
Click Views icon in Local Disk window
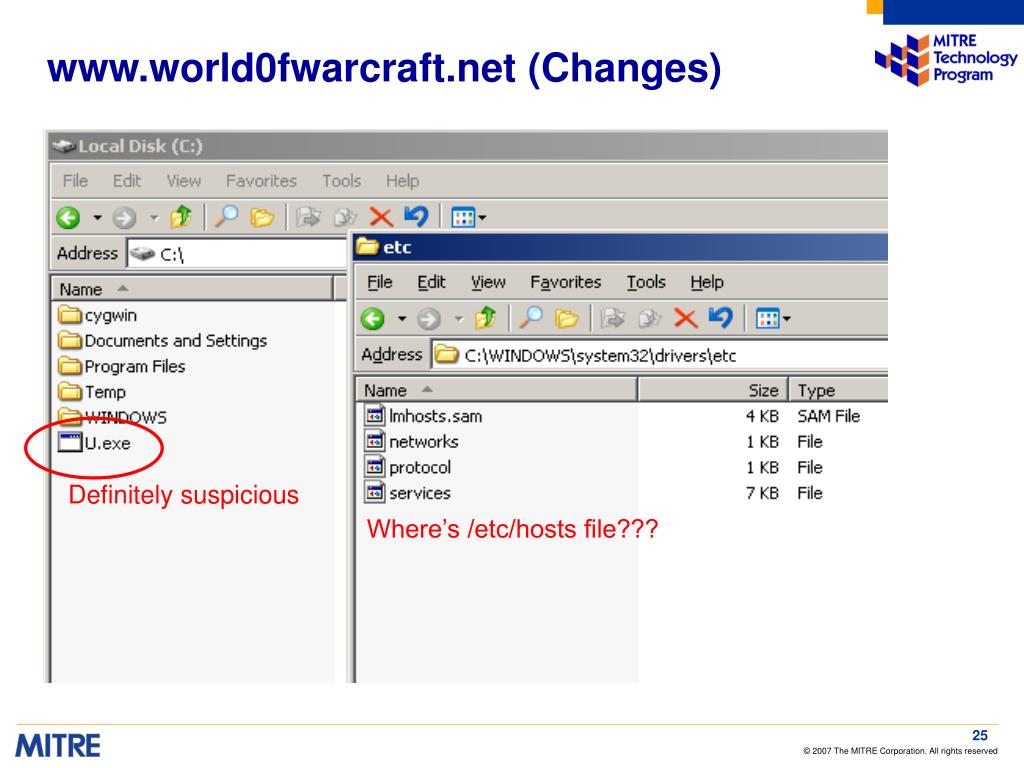(x=463, y=217)
